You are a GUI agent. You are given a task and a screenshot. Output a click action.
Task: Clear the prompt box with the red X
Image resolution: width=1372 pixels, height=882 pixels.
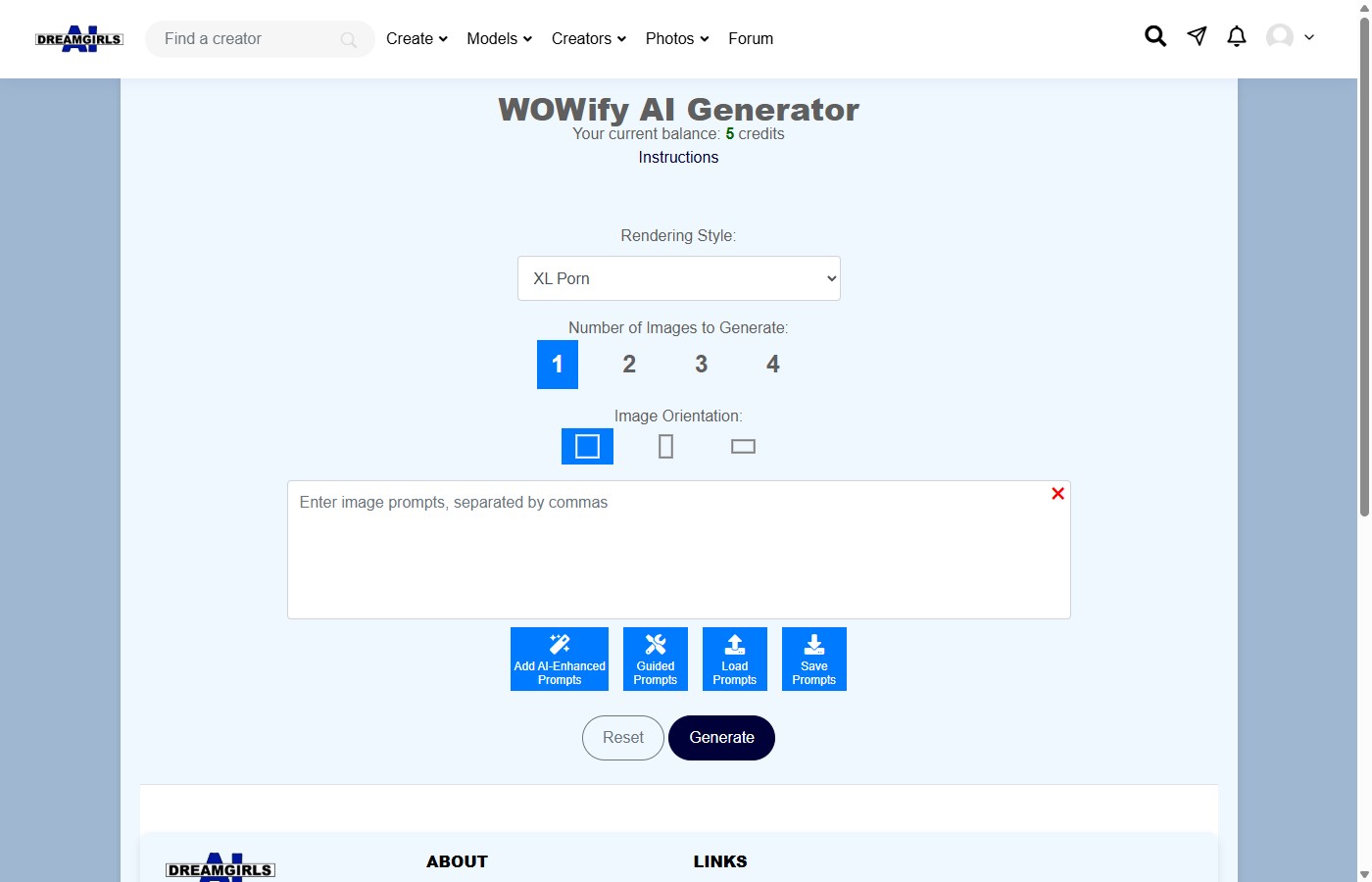tap(1057, 494)
